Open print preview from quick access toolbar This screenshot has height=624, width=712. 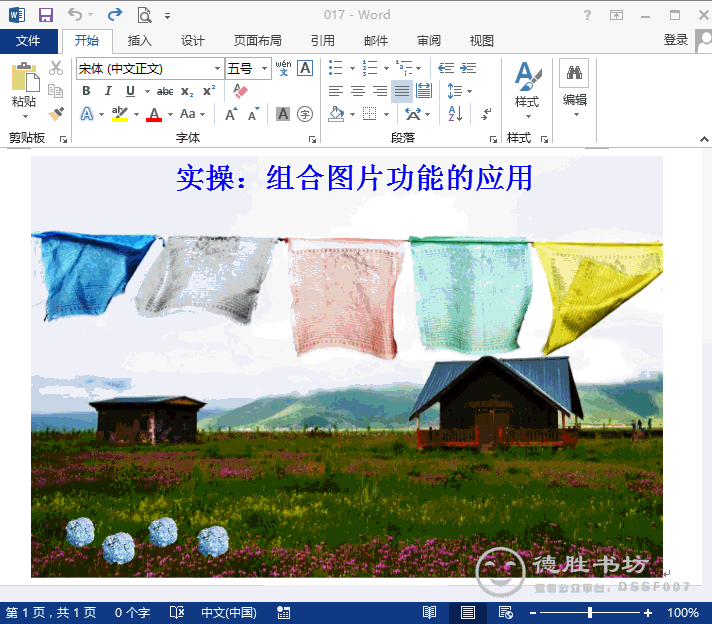[144, 15]
